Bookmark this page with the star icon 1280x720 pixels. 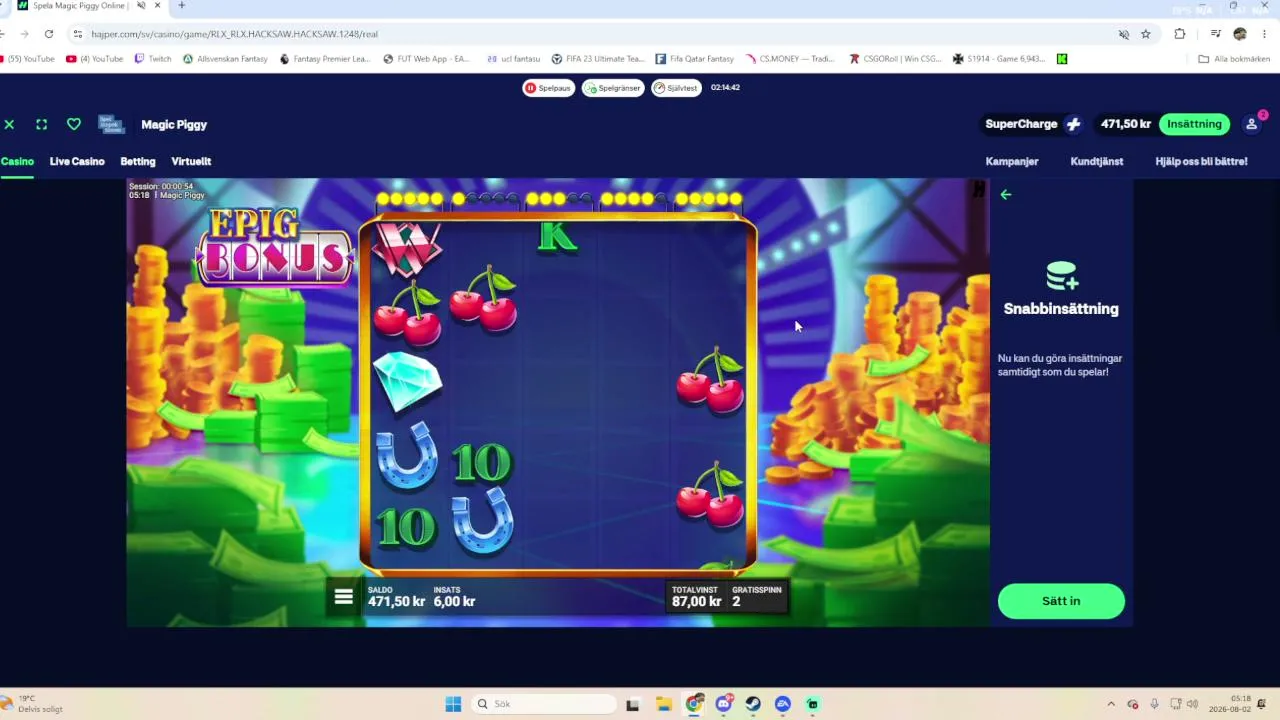[x=1146, y=34]
